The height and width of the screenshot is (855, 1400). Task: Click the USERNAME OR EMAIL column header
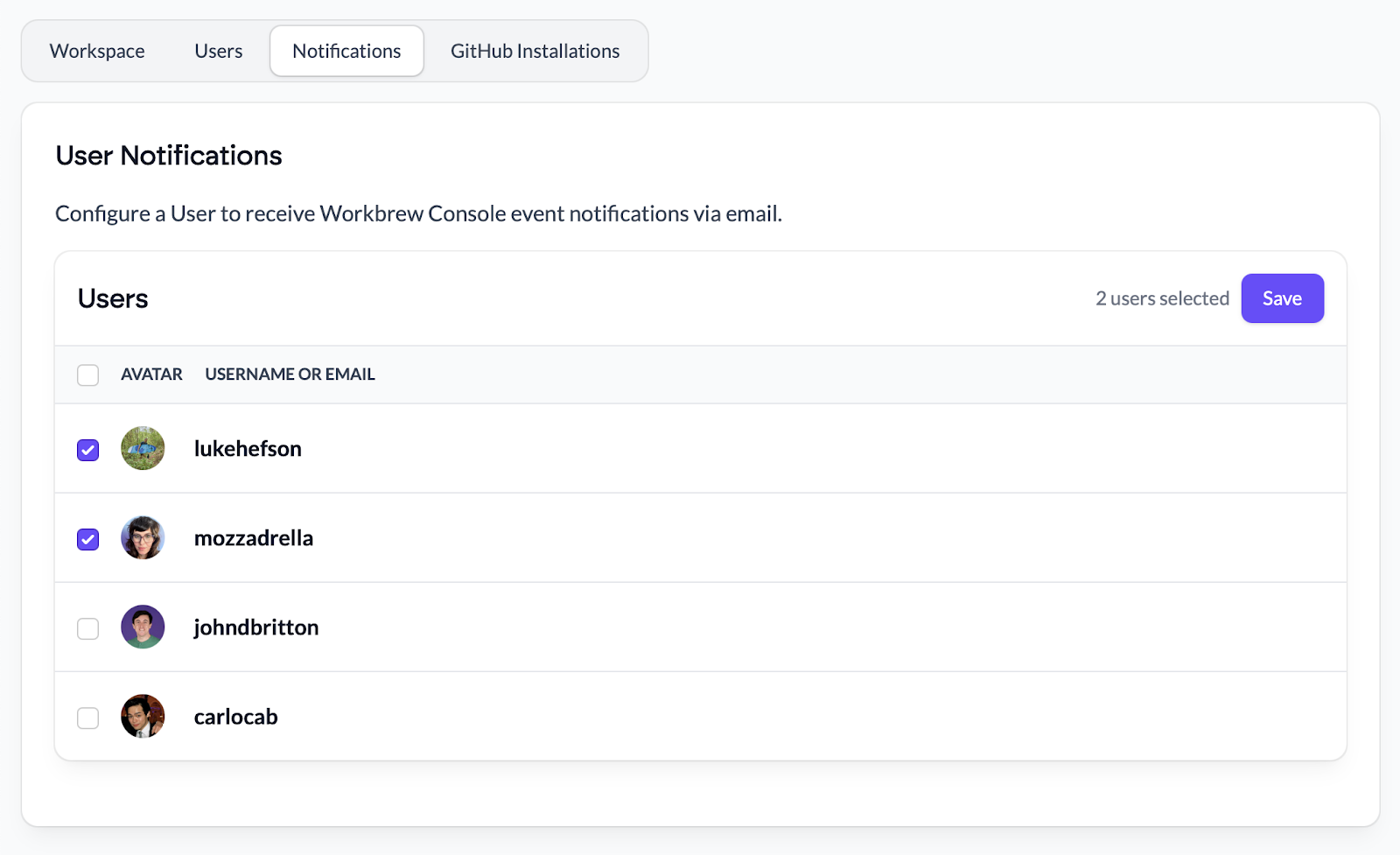tap(290, 375)
